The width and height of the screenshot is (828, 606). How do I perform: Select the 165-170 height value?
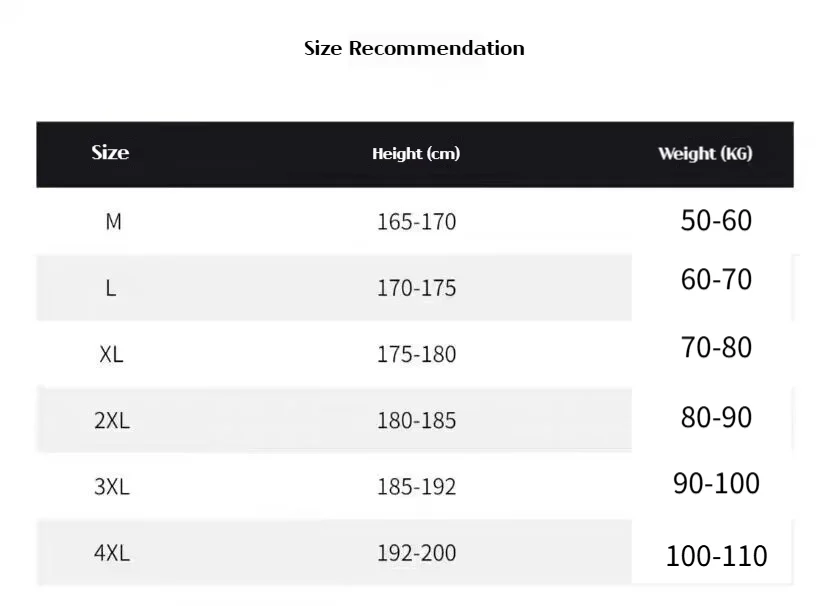point(416,222)
